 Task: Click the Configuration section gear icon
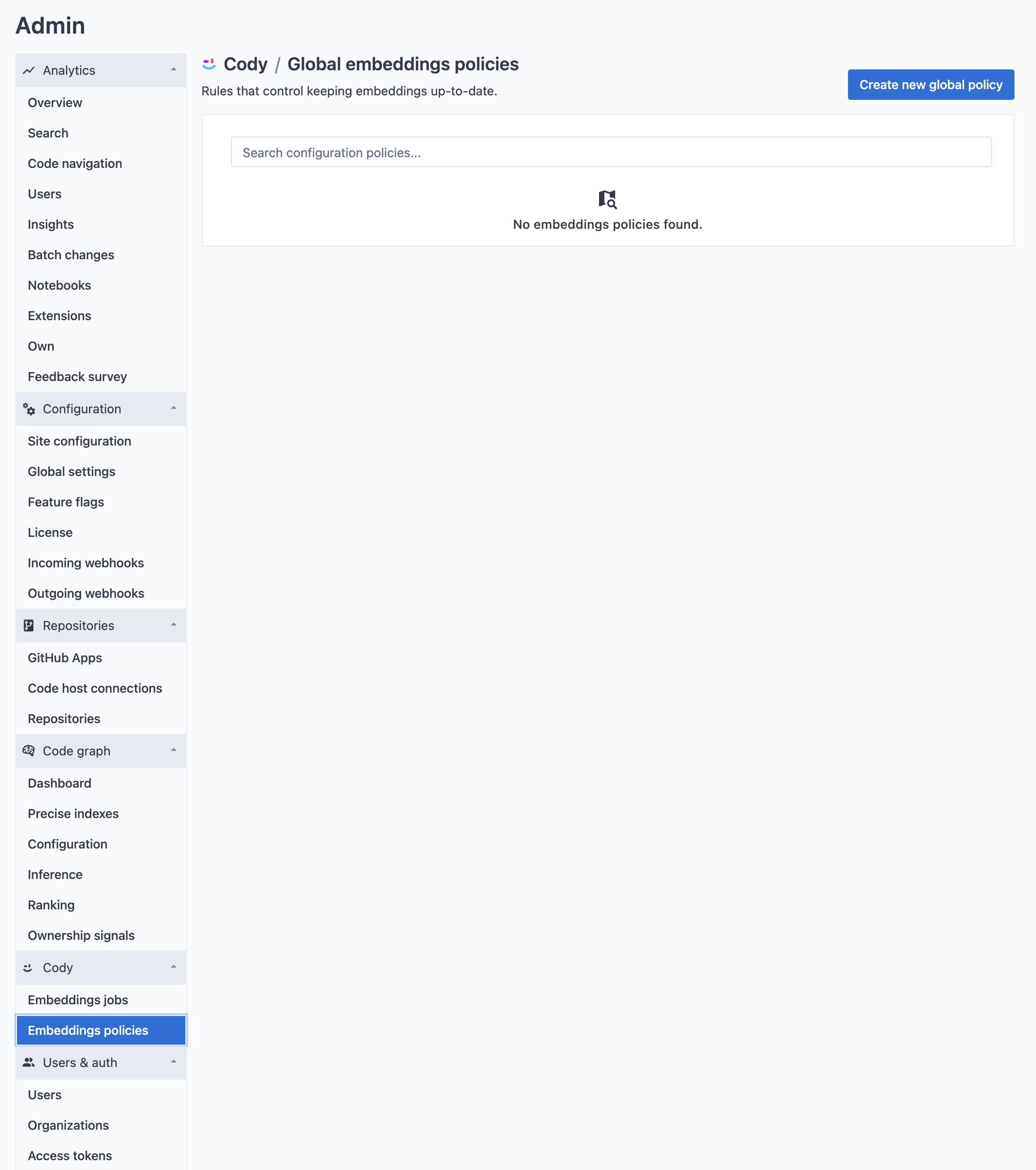29,408
